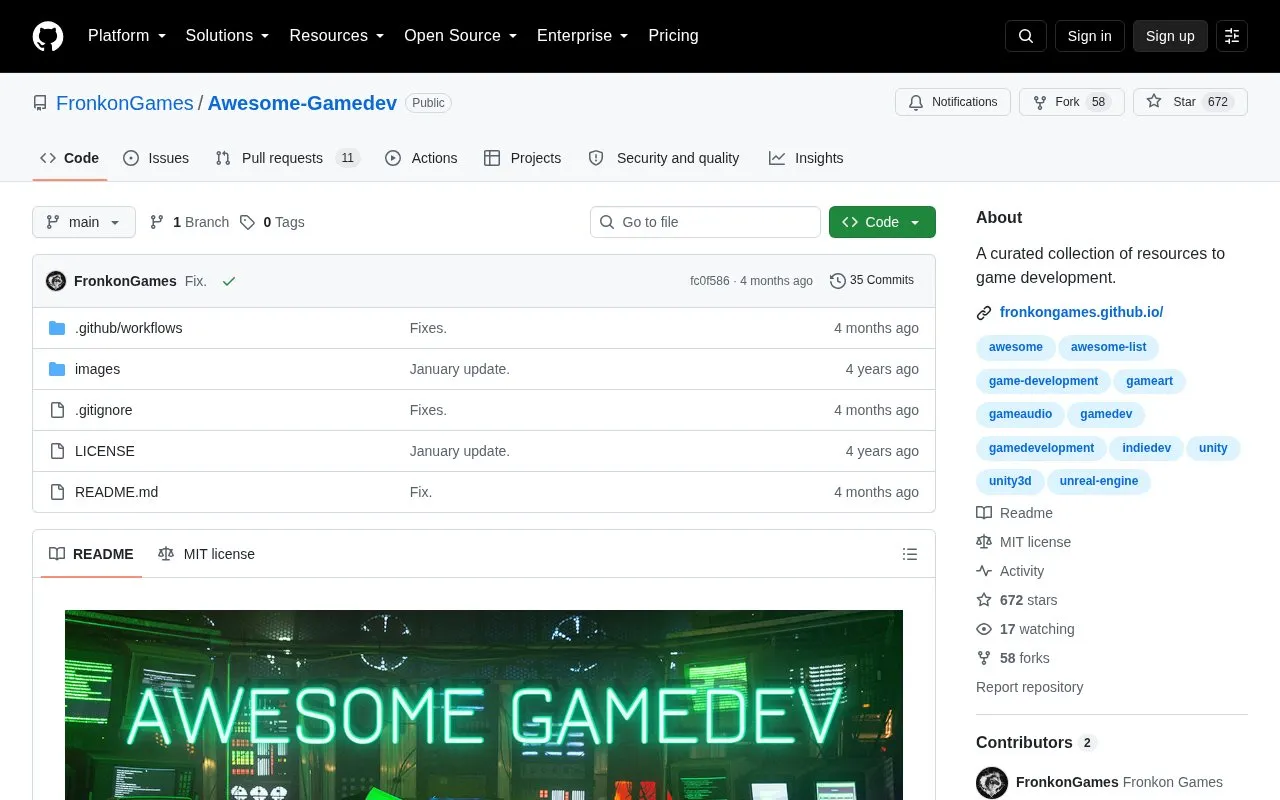Viewport: 1280px width, 800px height.
Task: Switch to the Issues tab
Action: (156, 158)
